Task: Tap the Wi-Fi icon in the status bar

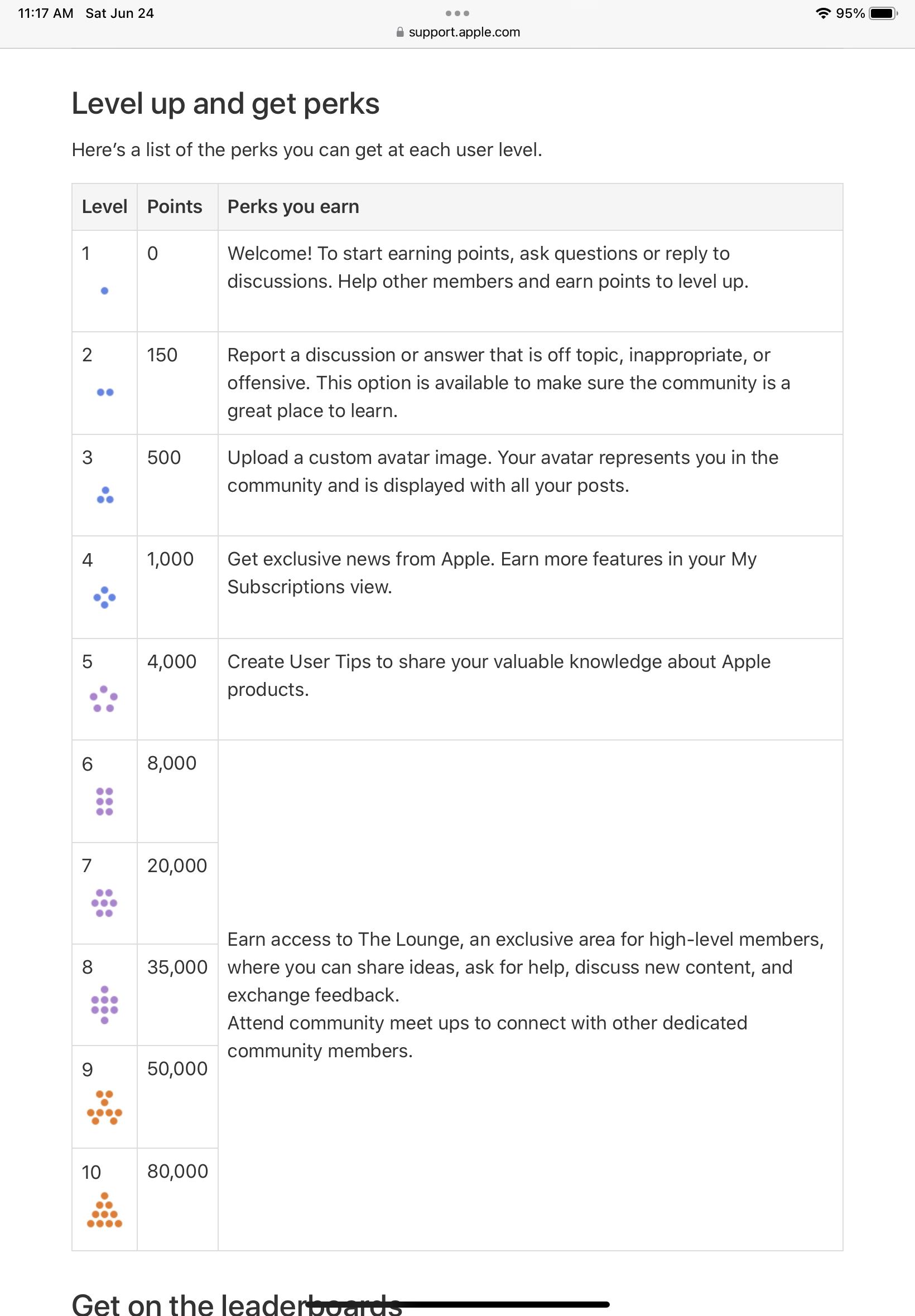Action: pyautogui.click(x=822, y=13)
